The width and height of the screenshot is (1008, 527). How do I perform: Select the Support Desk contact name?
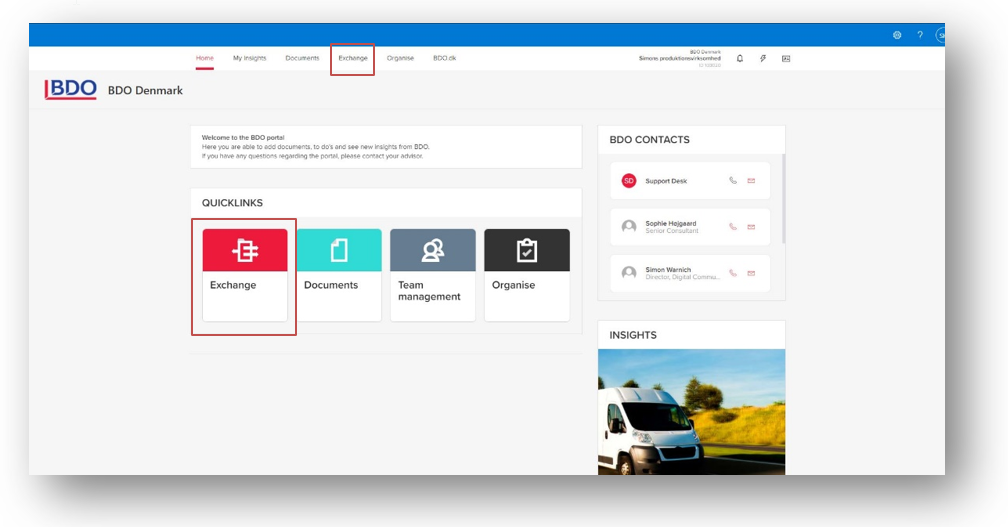[666, 181]
